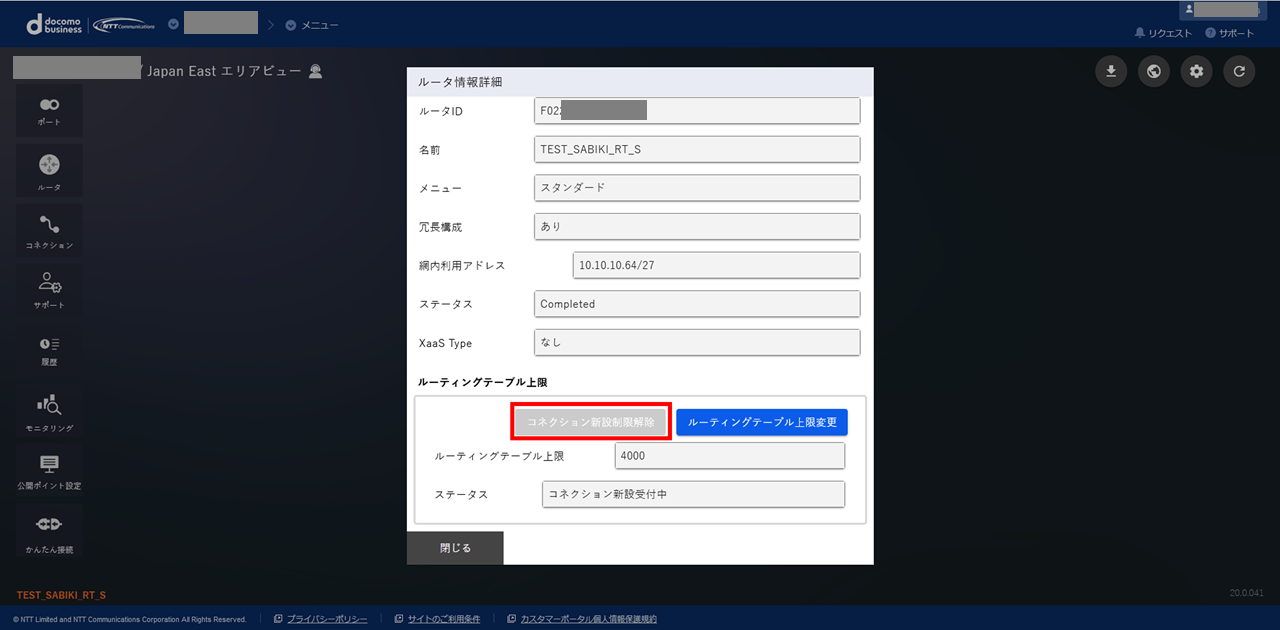The height and width of the screenshot is (630, 1280).
Task: Open the ポート sidebar icon
Action: (49, 111)
